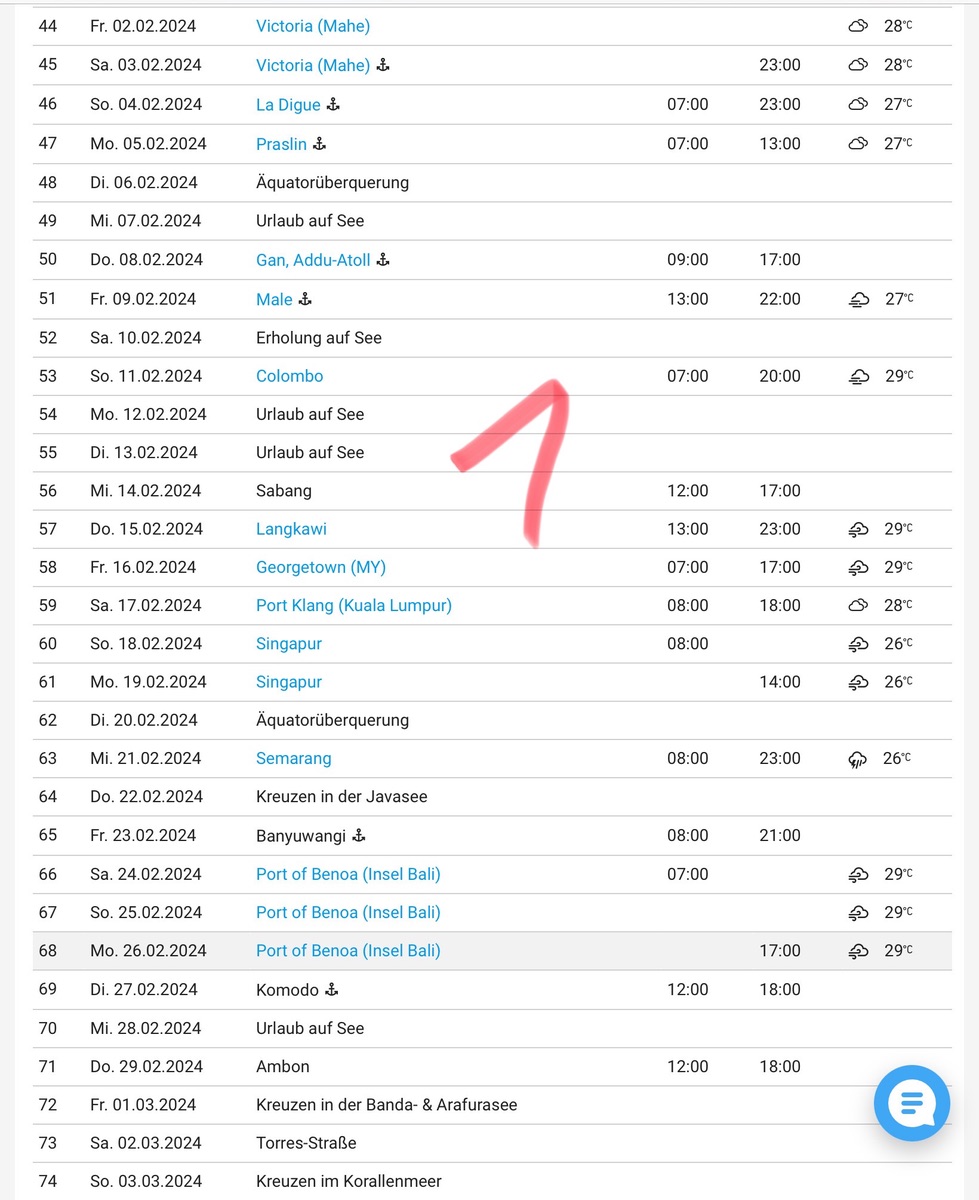The width and height of the screenshot is (979, 1200).
Task: Click cloud weather icon for Port Klang
Action: click(x=857, y=605)
